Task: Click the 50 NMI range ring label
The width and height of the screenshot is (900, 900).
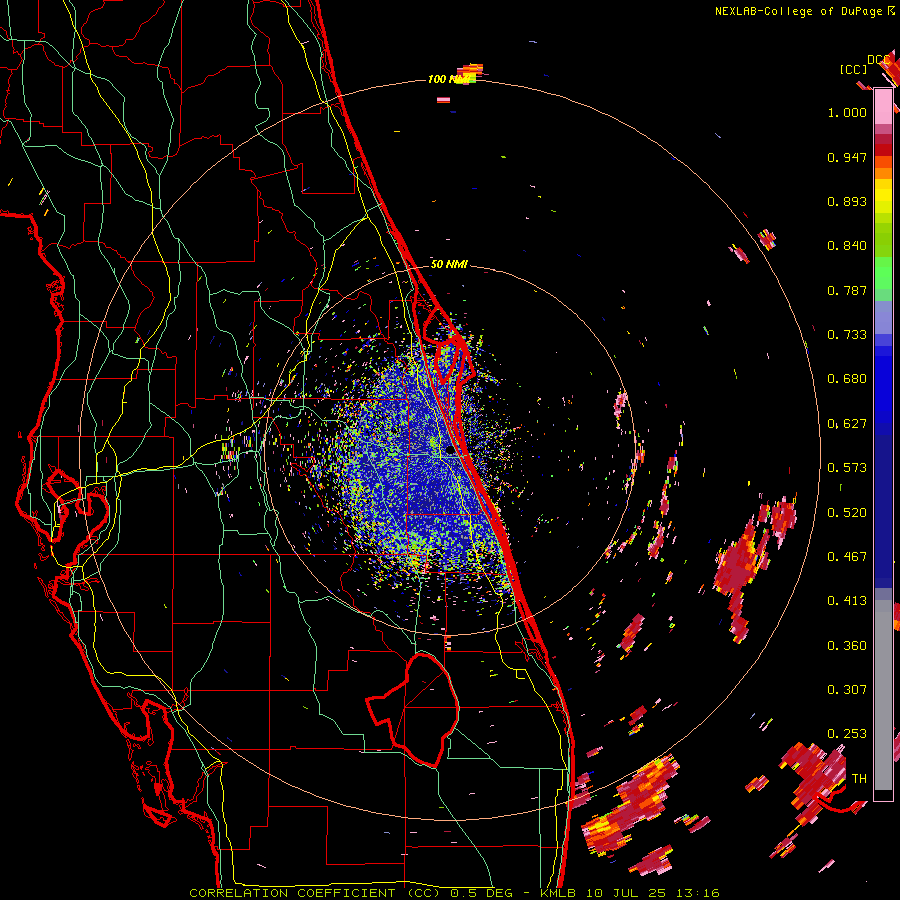Action: [x=449, y=264]
